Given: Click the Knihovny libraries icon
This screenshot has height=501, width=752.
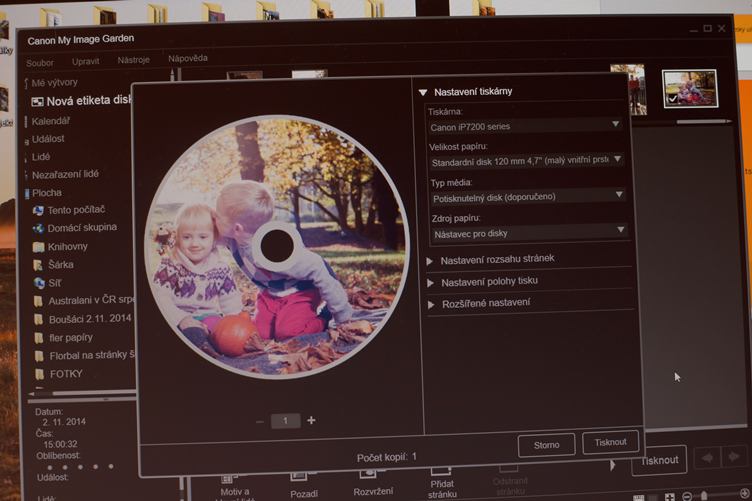Looking at the screenshot, I should point(38,247).
